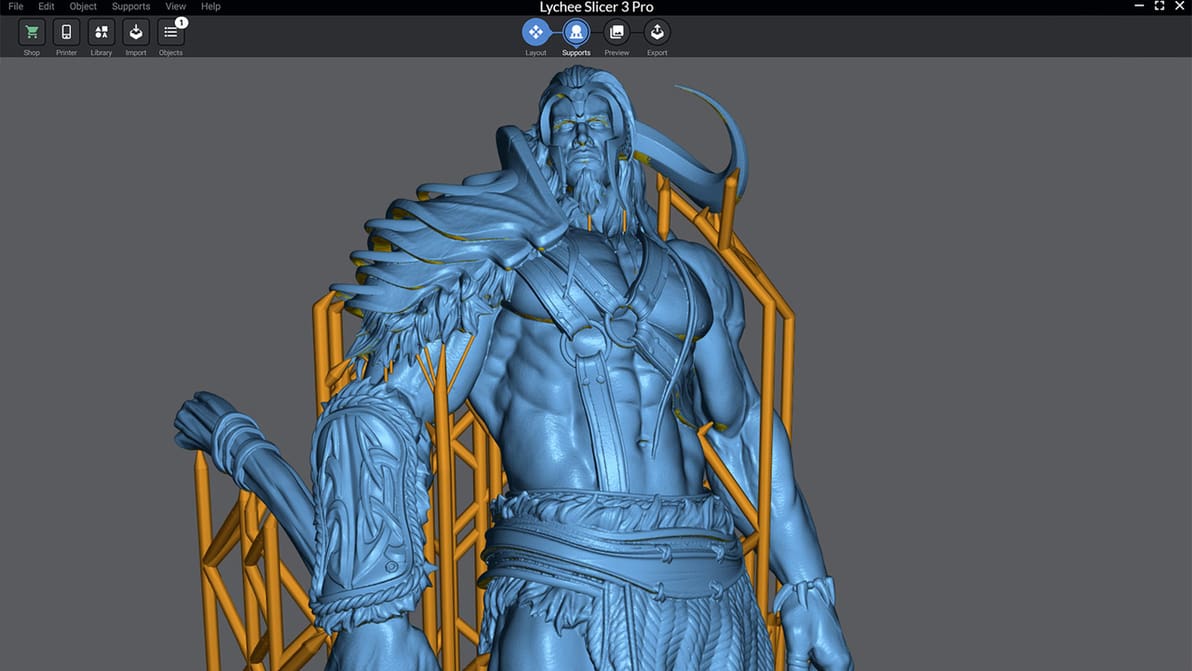Image resolution: width=1192 pixels, height=671 pixels.
Task: Switch to the Preview step
Action: (617, 32)
